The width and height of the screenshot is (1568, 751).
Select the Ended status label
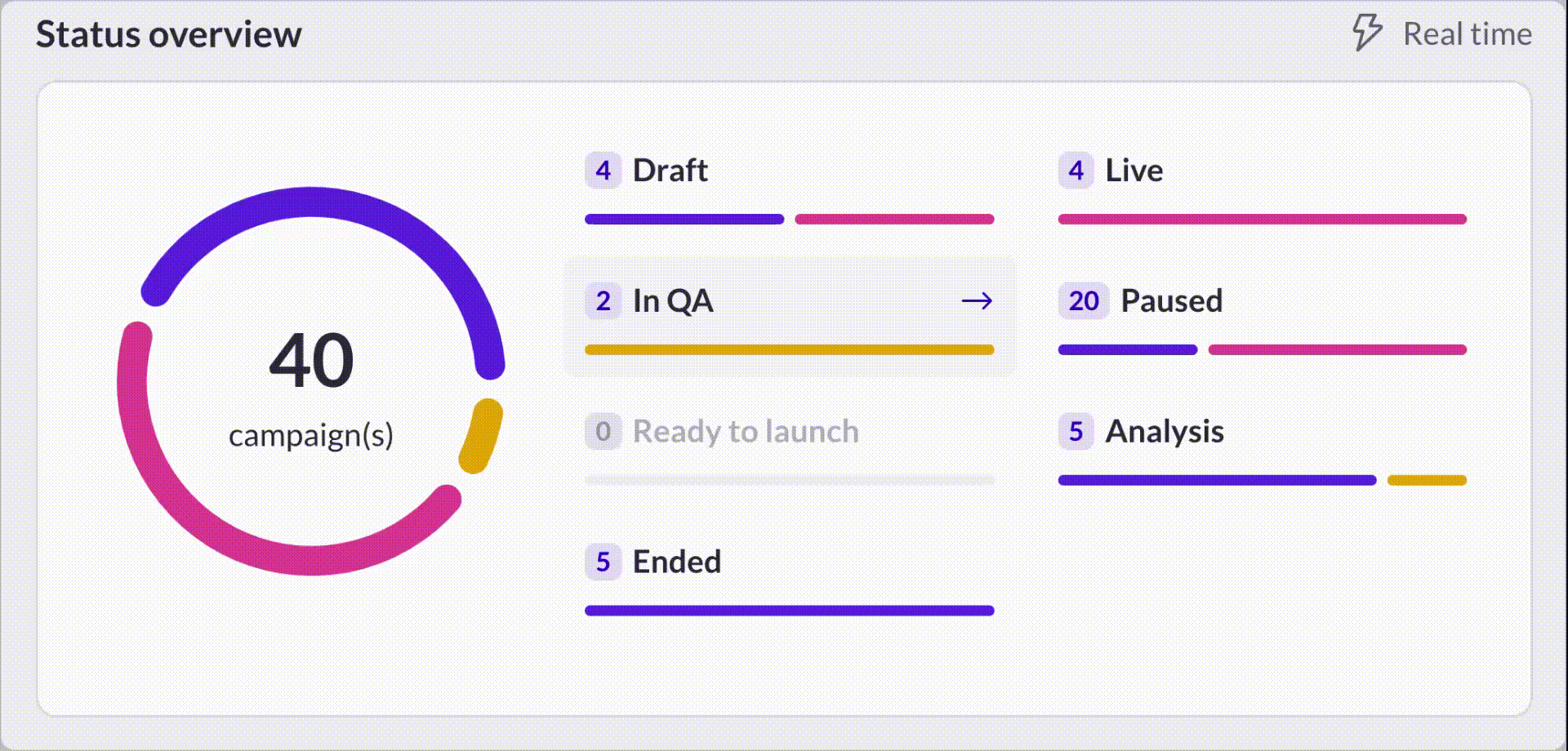click(677, 562)
